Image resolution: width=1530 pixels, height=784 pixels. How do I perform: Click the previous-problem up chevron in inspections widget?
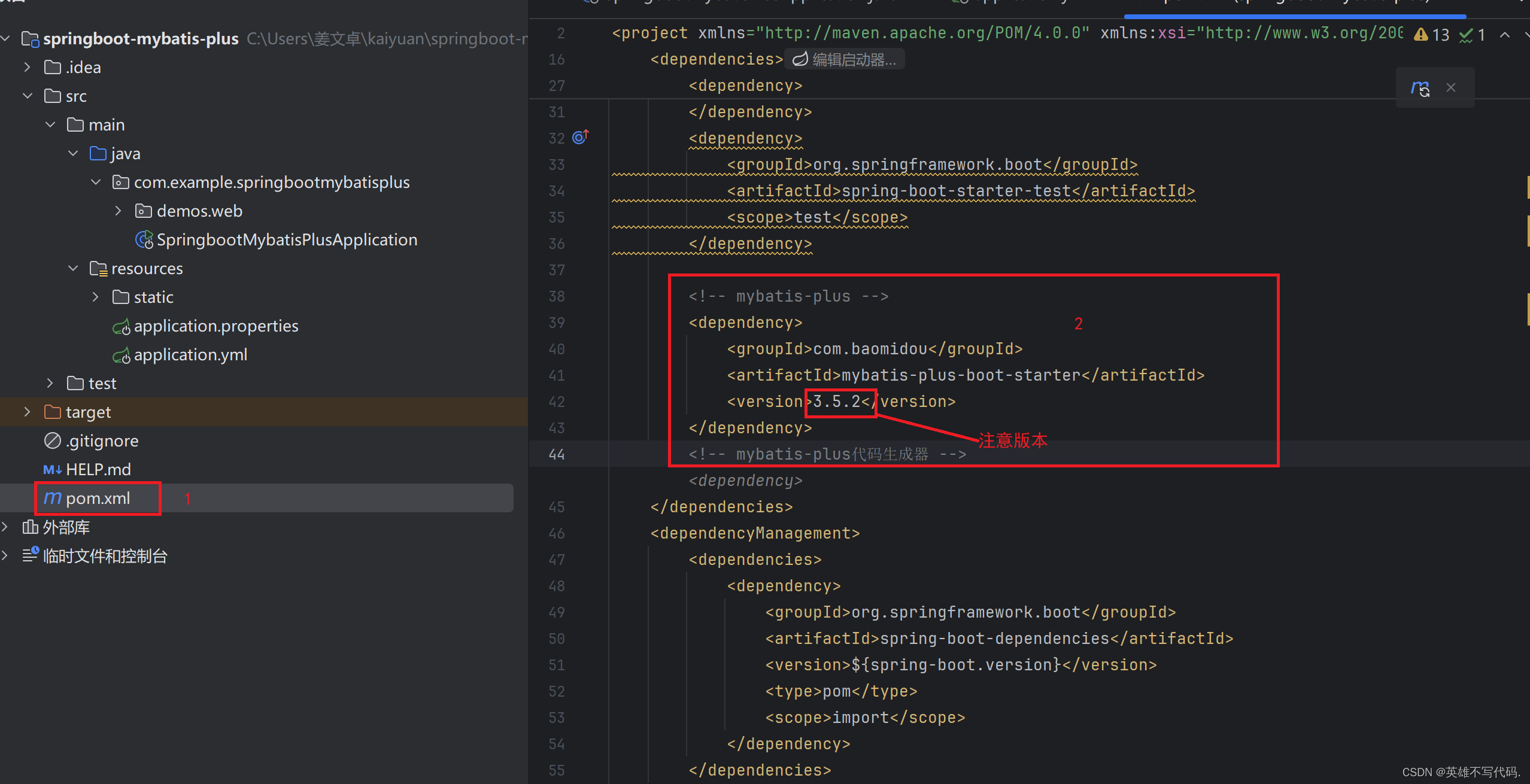point(1506,34)
